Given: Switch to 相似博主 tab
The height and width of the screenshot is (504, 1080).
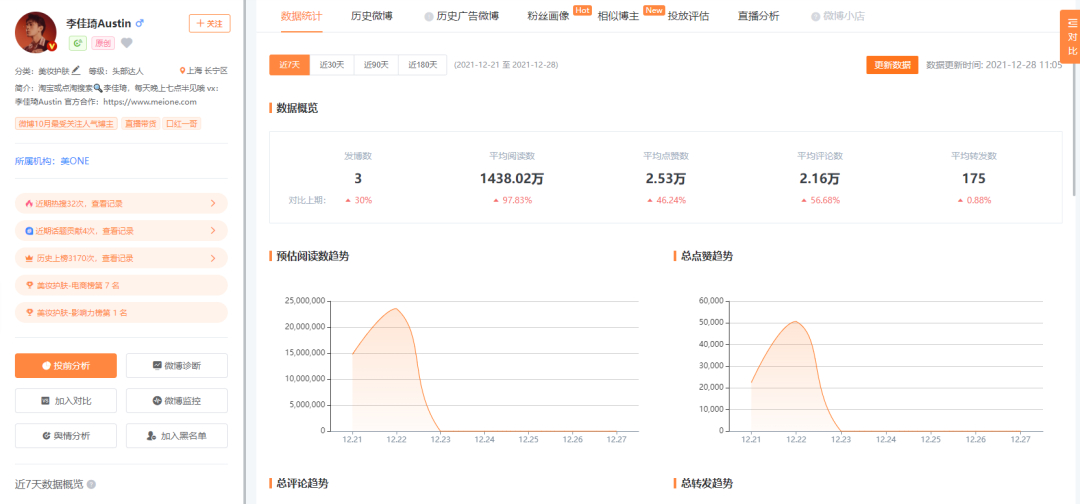Looking at the screenshot, I should click(x=618, y=16).
